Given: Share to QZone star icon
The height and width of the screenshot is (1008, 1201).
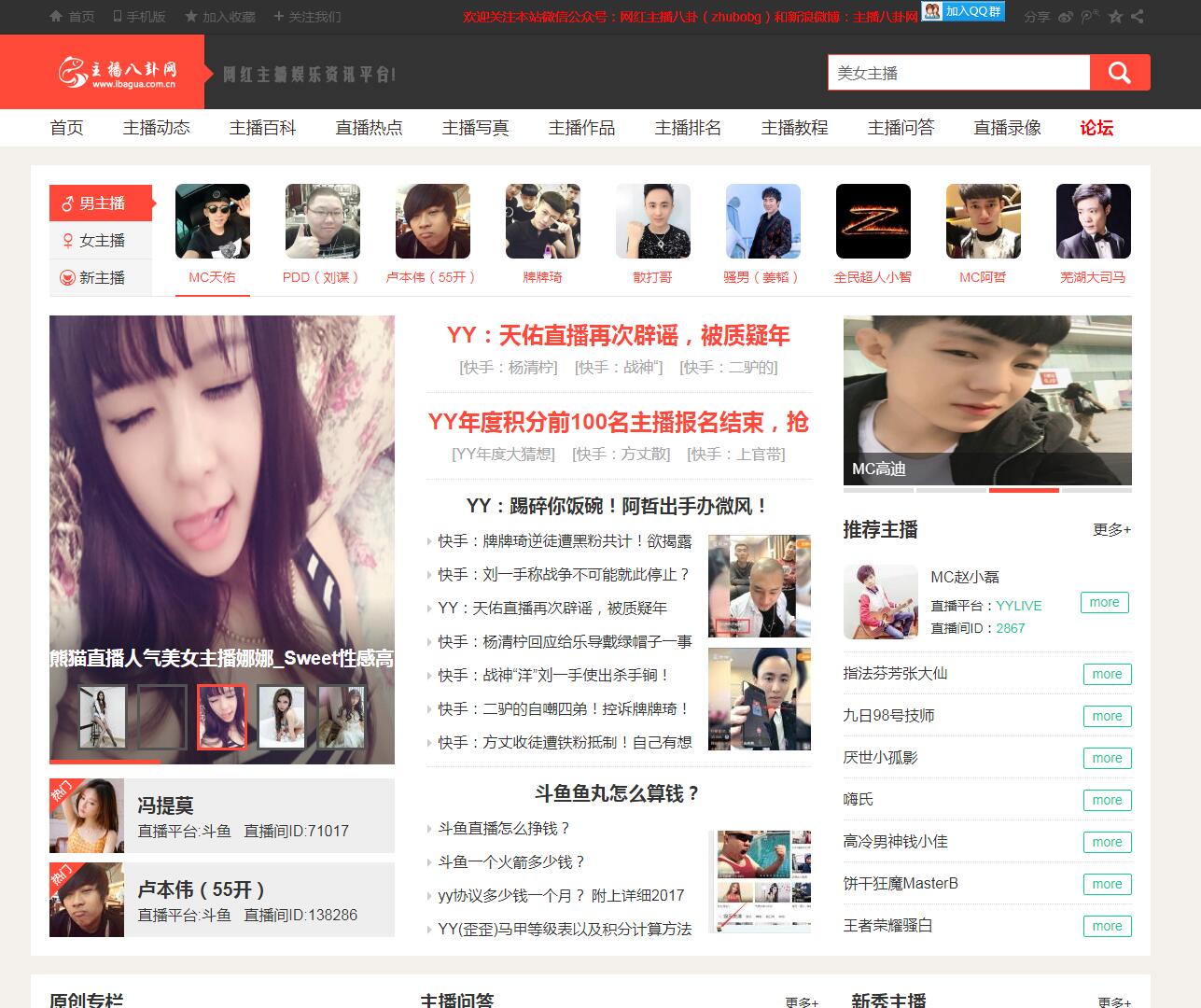Looking at the screenshot, I should click(x=1115, y=17).
